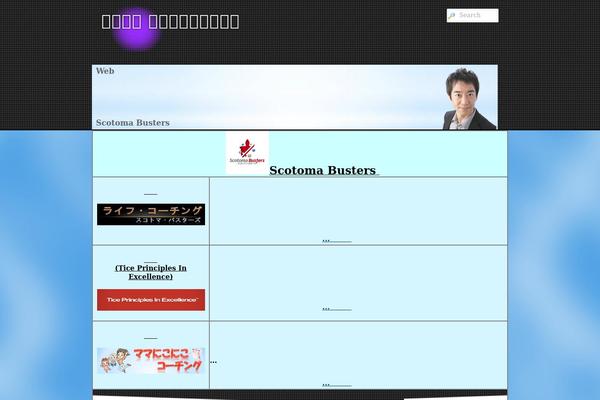The image size is (600, 400).
Task: Click the magnifier icon in search box
Action: pyautogui.click(x=452, y=16)
